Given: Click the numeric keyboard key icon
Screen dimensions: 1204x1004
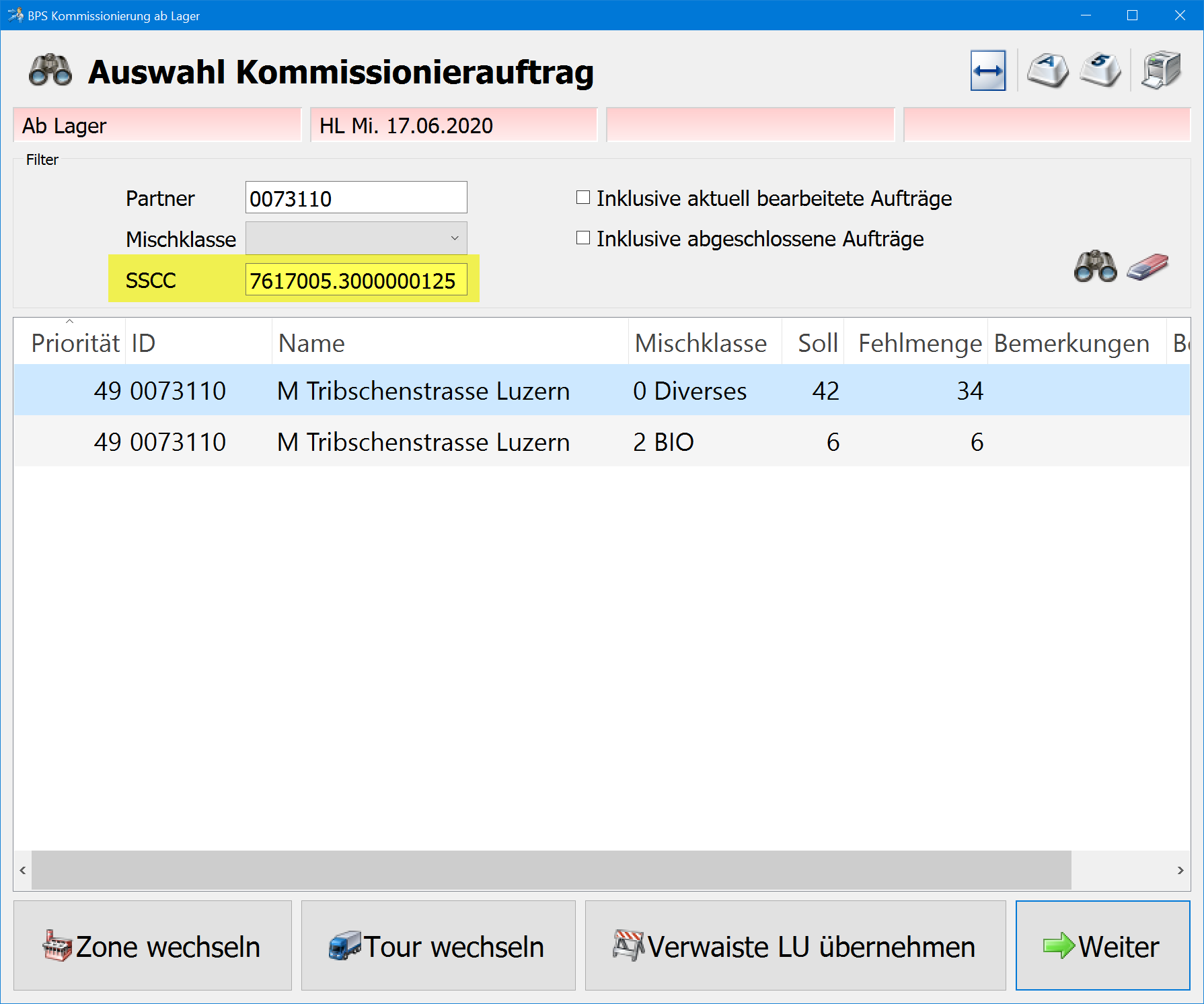Looking at the screenshot, I should pos(1100,71).
